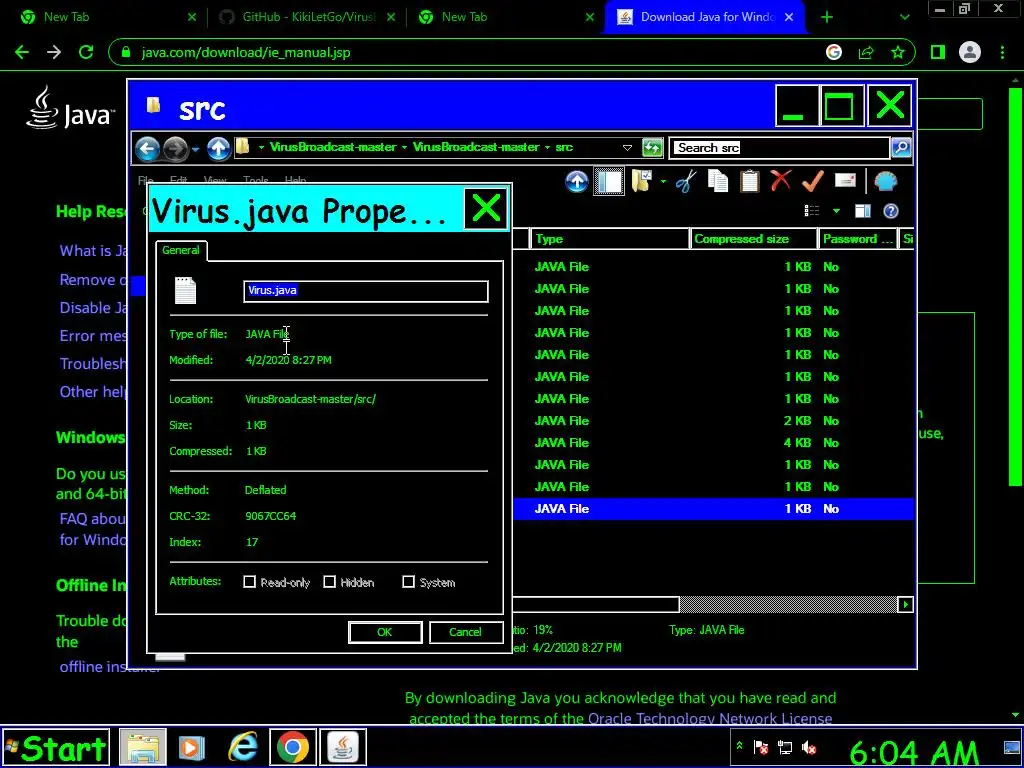Image resolution: width=1024 pixels, height=768 pixels.
Task: Select the row with 4 KB compressed size
Action: (x=713, y=443)
